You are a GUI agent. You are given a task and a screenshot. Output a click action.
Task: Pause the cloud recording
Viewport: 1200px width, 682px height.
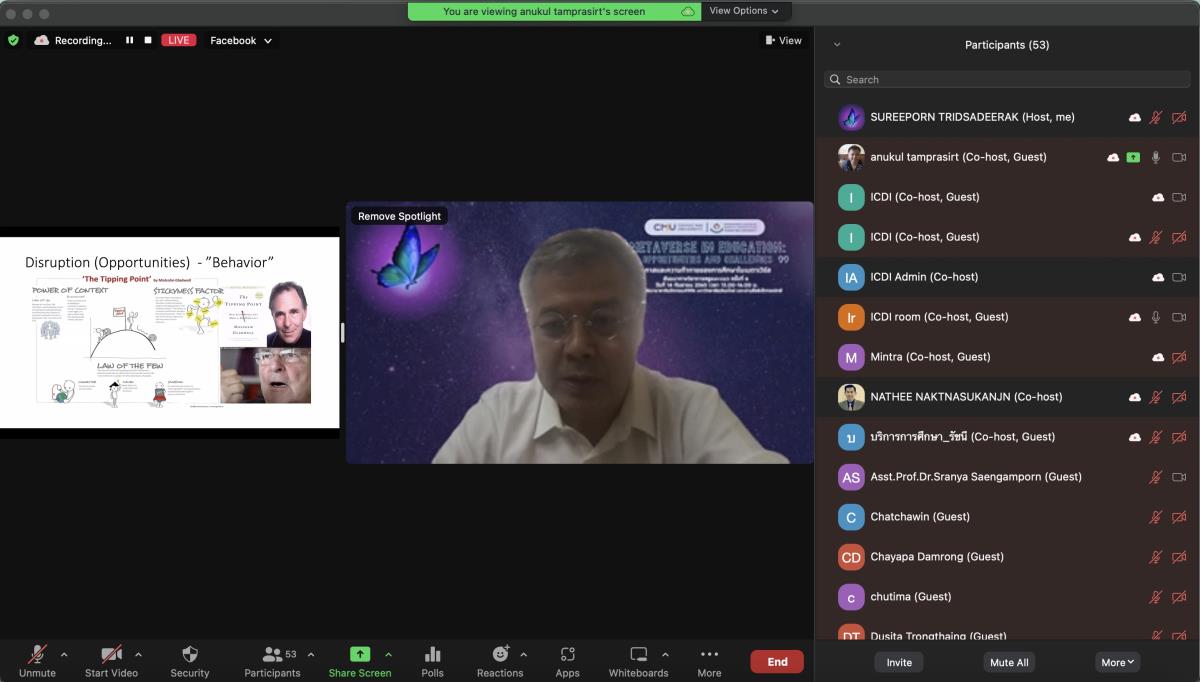pos(129,40)
